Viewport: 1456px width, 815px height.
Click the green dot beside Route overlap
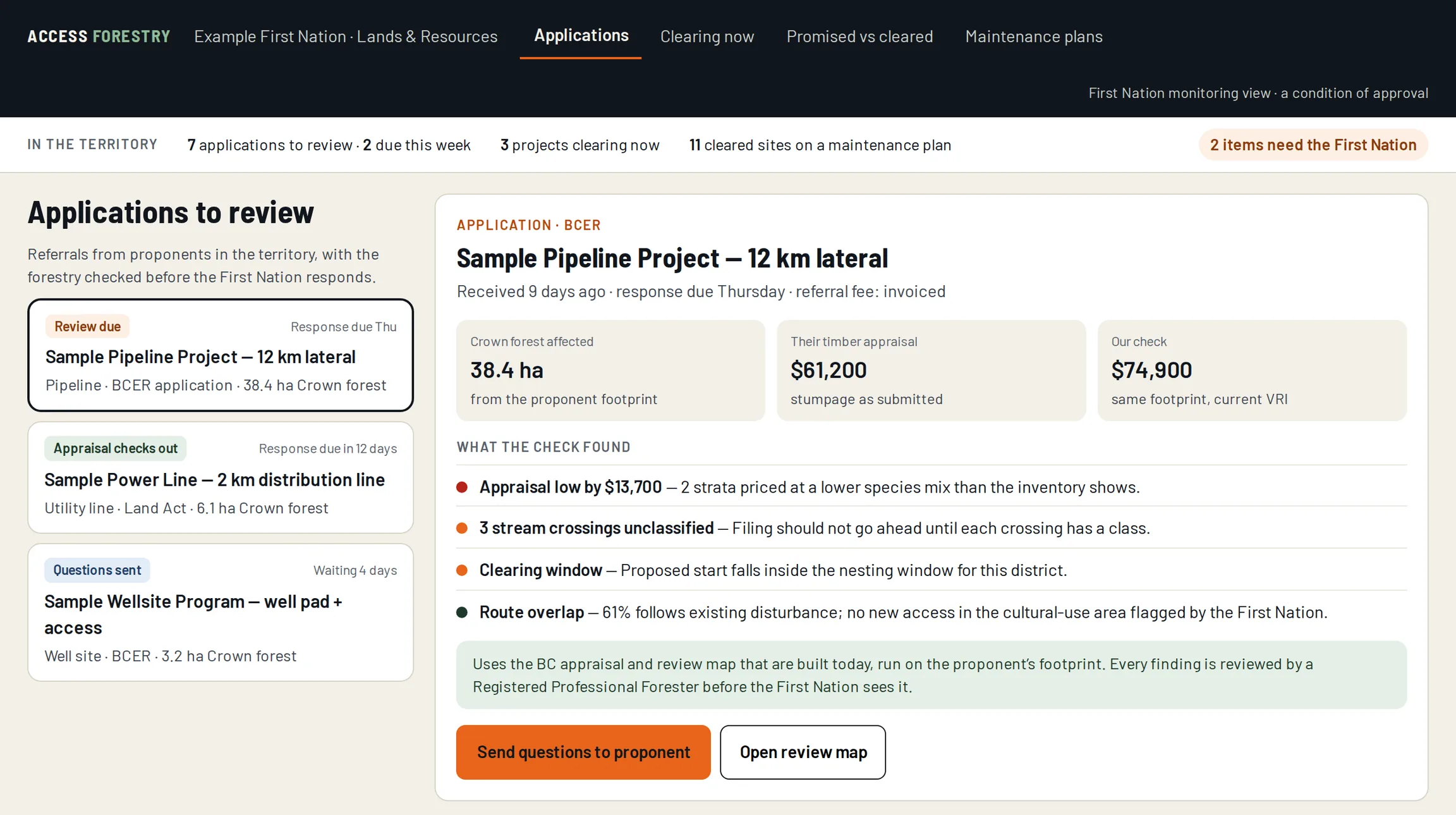point(462,612)
